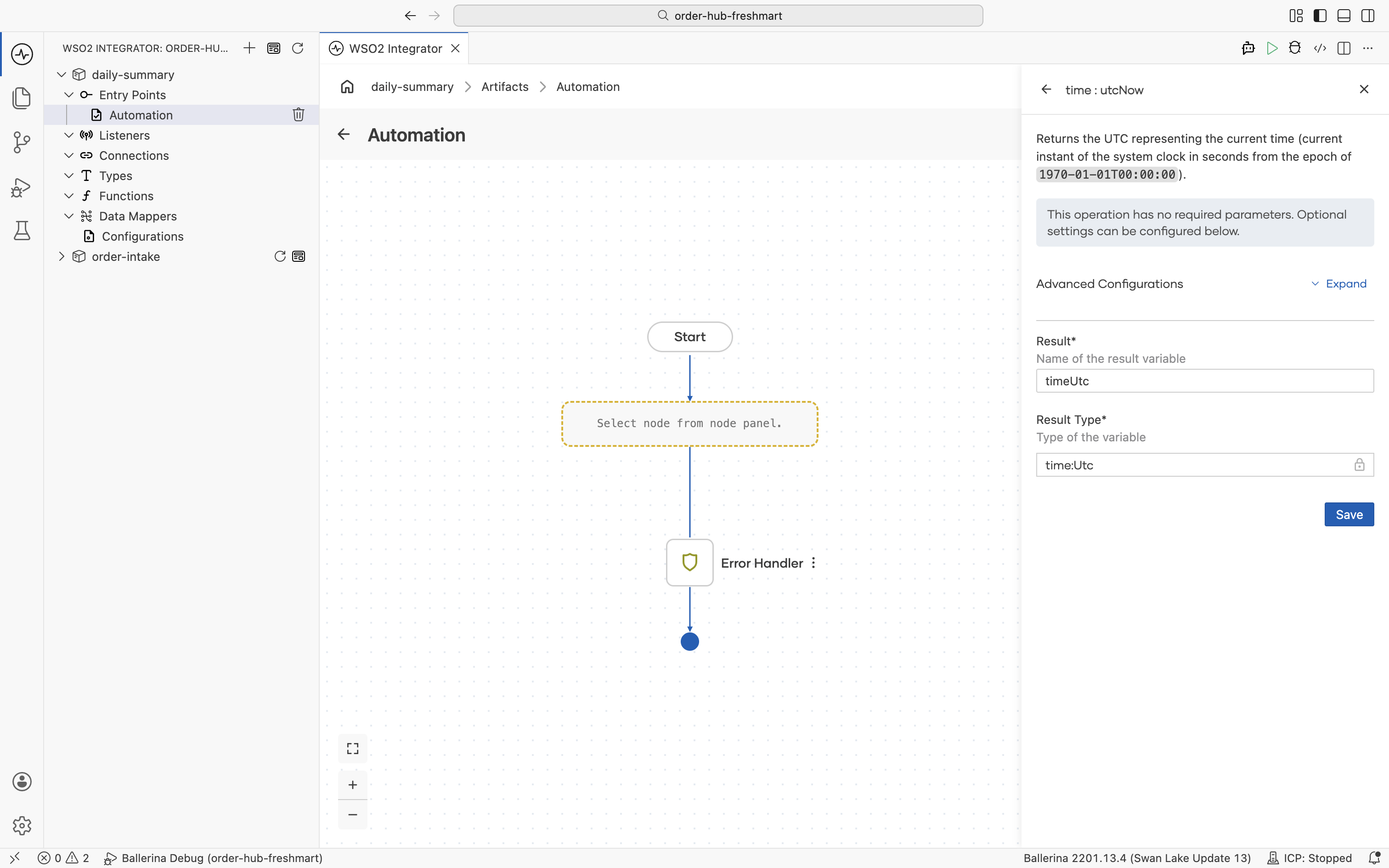
Task: Open the WSO2 Integrator activity bar icon
Action: [22, 55]
